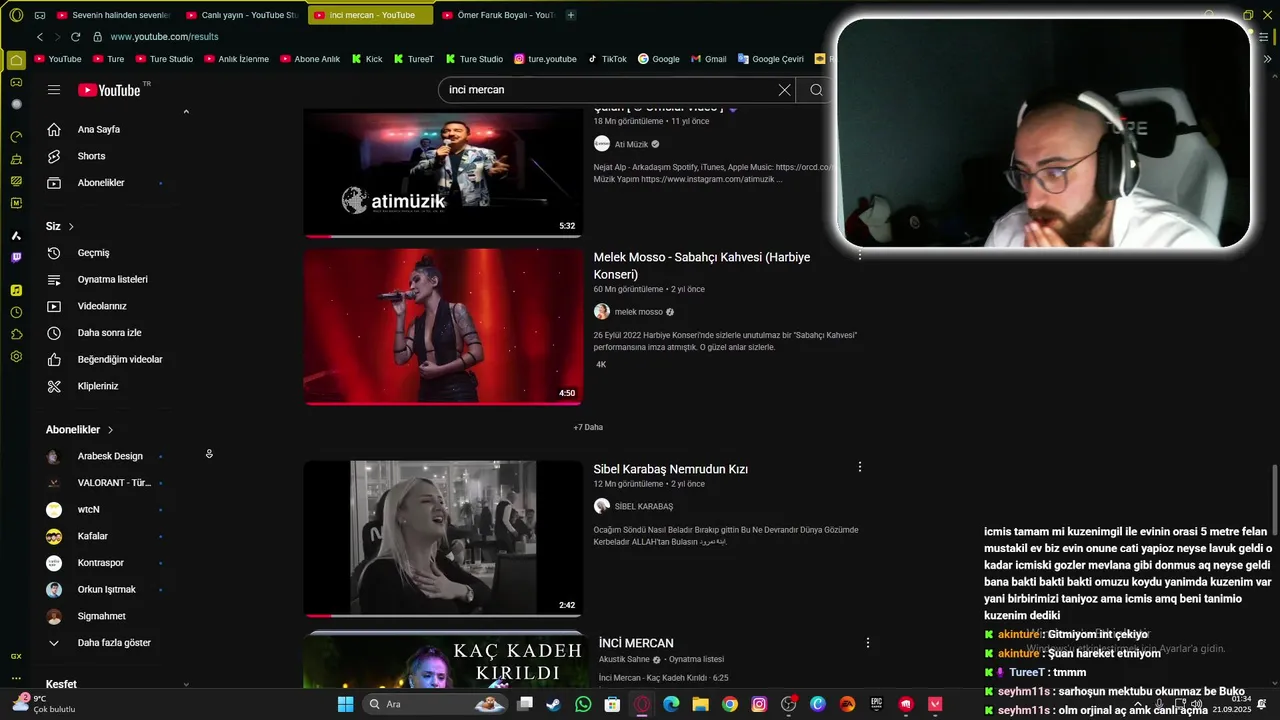The image size is (1280, 720).
Task: Open SİBEL KARABAŞ channel name
Action: pyautogui.click(x=643, y=506)
